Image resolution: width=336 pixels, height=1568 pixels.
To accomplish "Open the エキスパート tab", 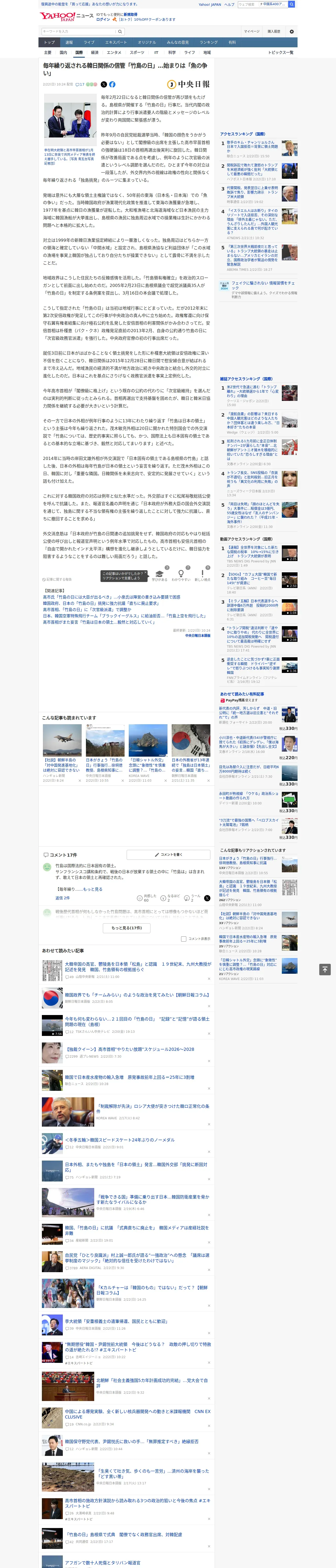I will point(116,43).
